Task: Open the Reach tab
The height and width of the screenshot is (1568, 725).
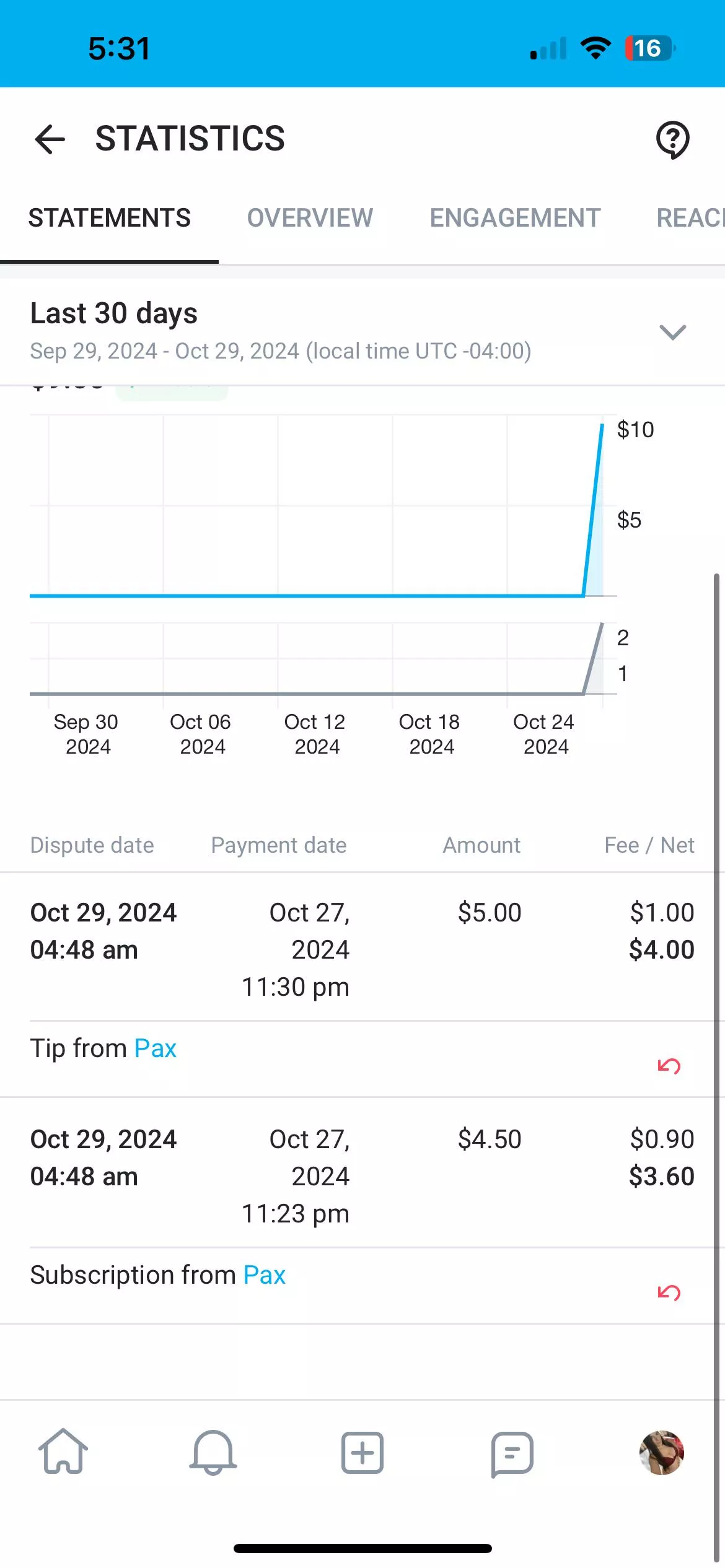Action: pyautogui.click(x=690, y=218)
